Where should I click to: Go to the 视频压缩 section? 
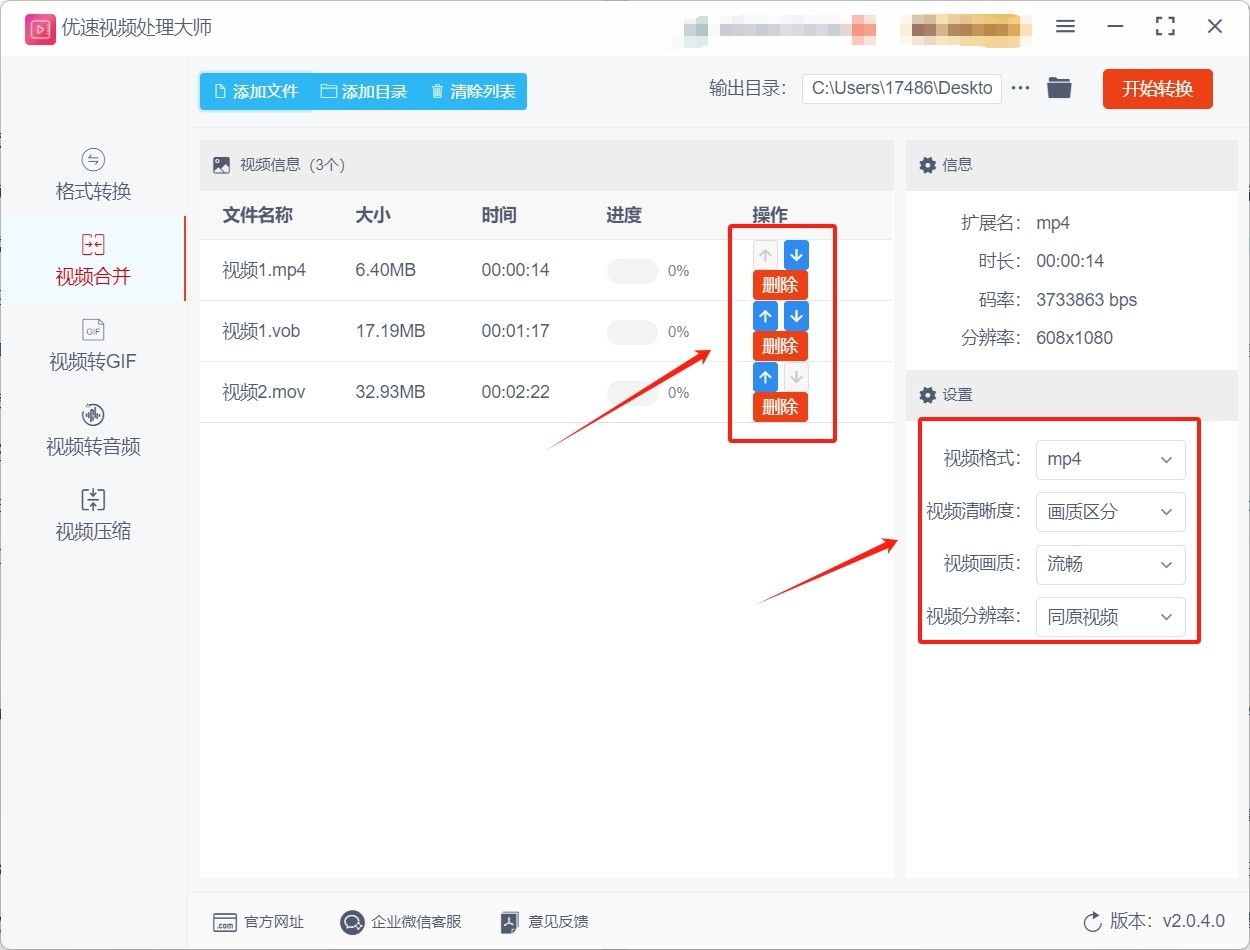click(93, 516)
